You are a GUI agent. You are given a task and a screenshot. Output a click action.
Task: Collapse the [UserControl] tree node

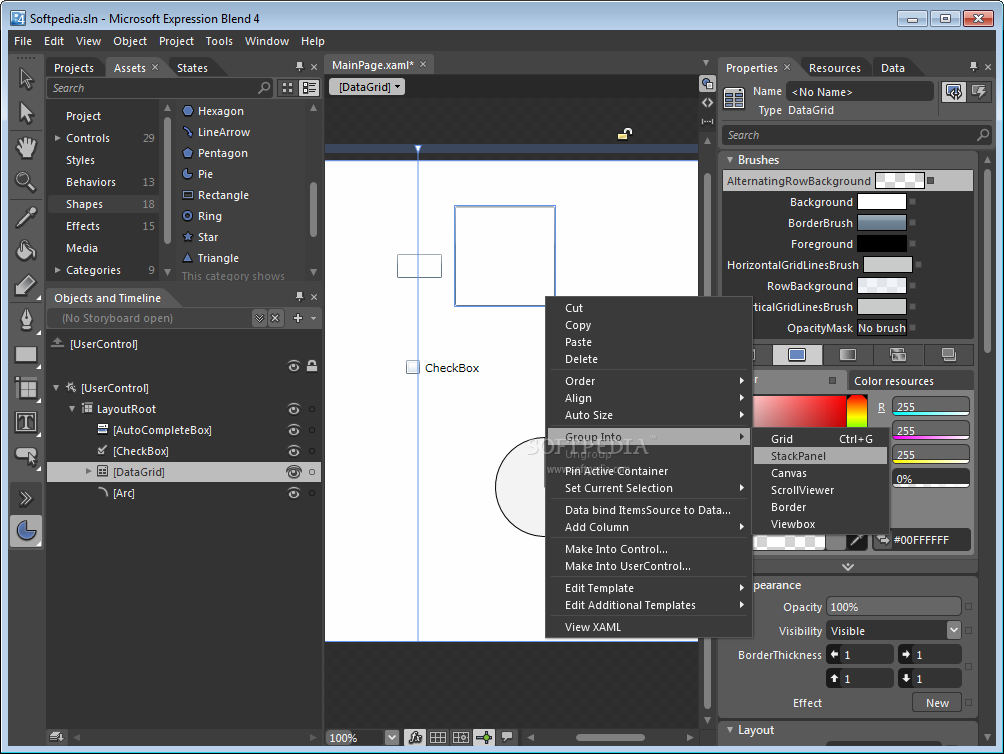click(x=56, y=388)
